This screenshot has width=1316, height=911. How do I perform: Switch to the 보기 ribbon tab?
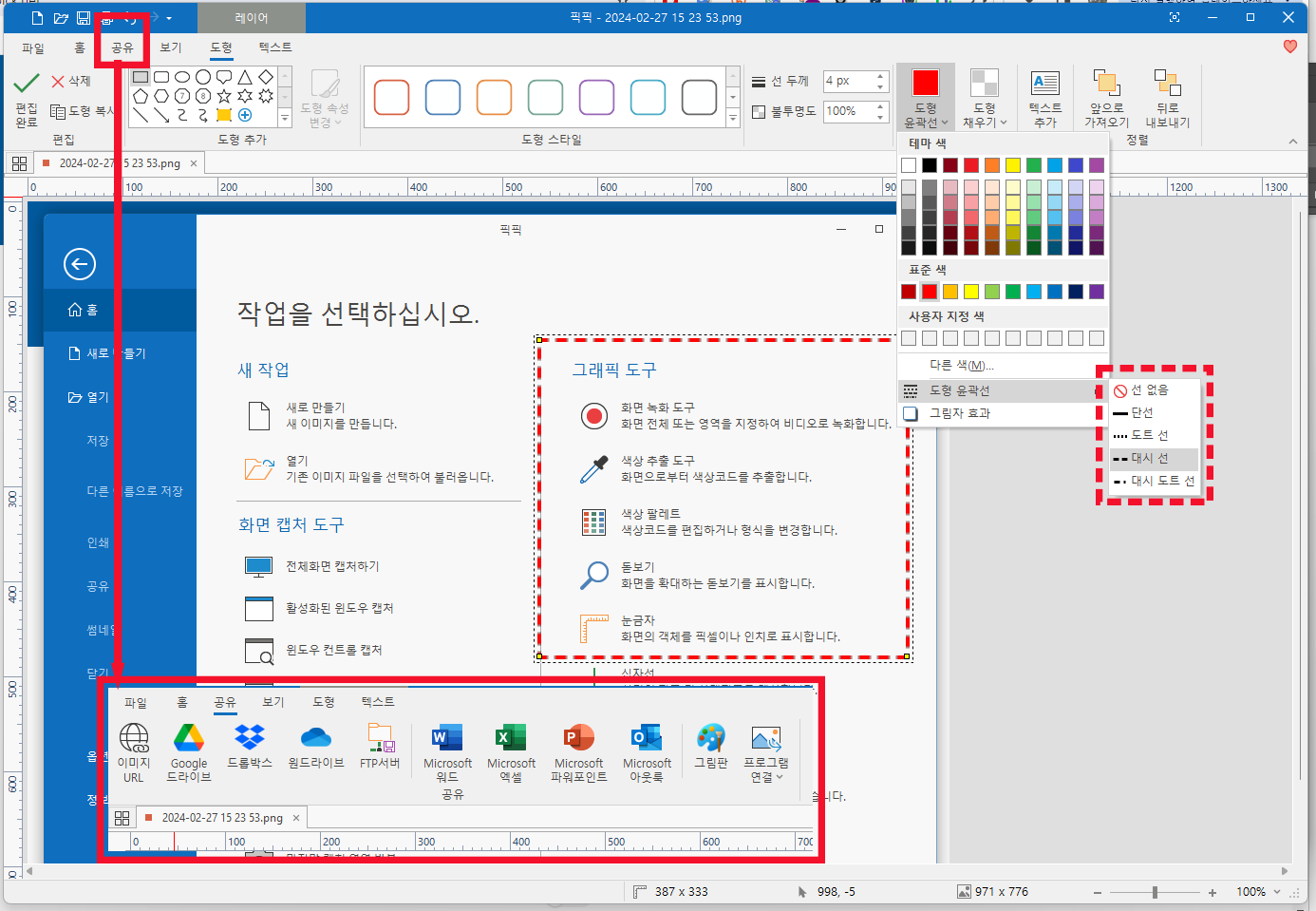171,47
